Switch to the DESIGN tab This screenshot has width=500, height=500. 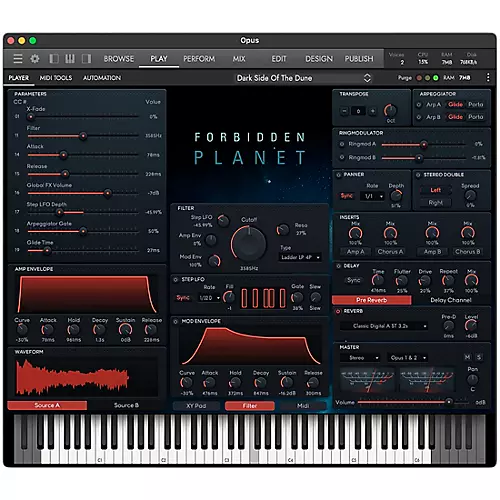pos(319,59)
